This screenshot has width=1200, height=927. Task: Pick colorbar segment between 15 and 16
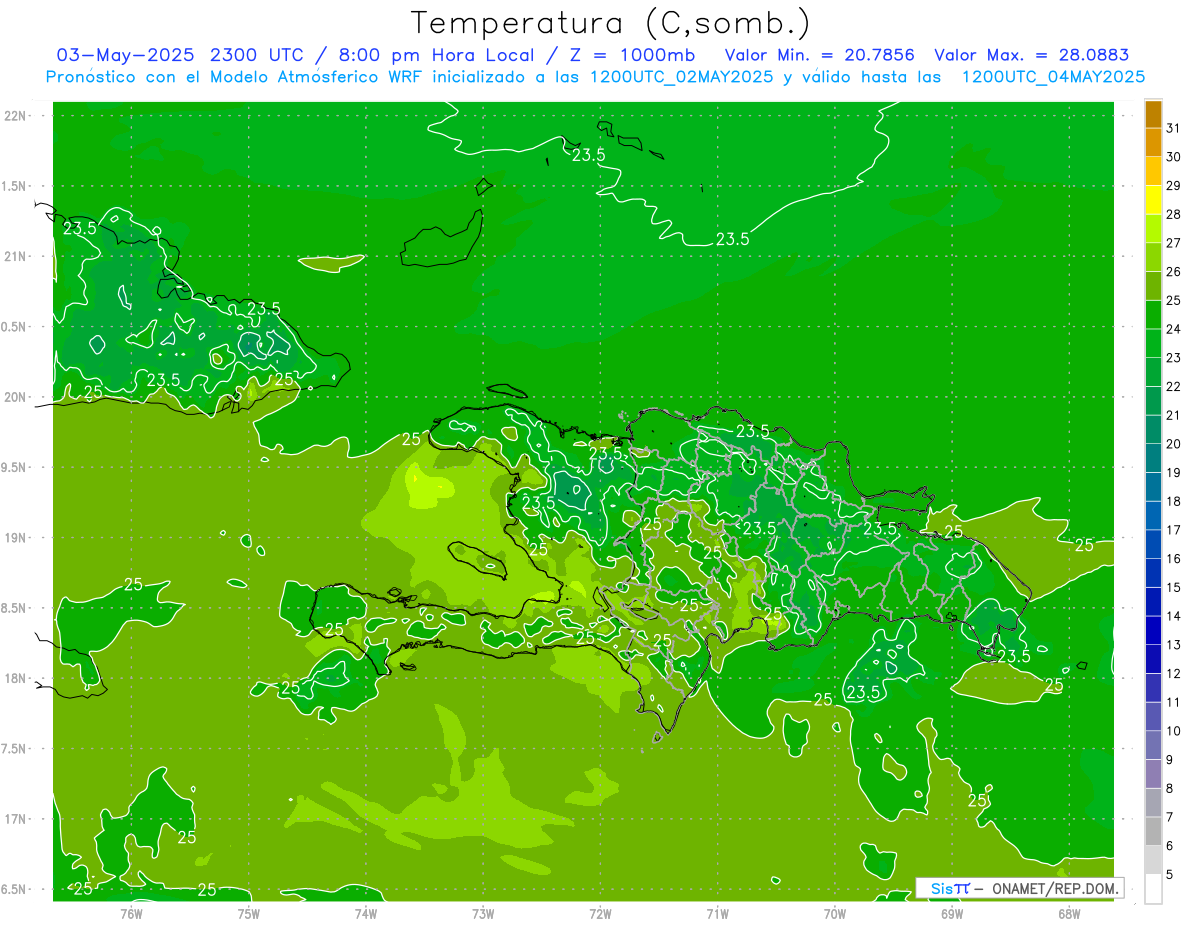coord(1153,573)
